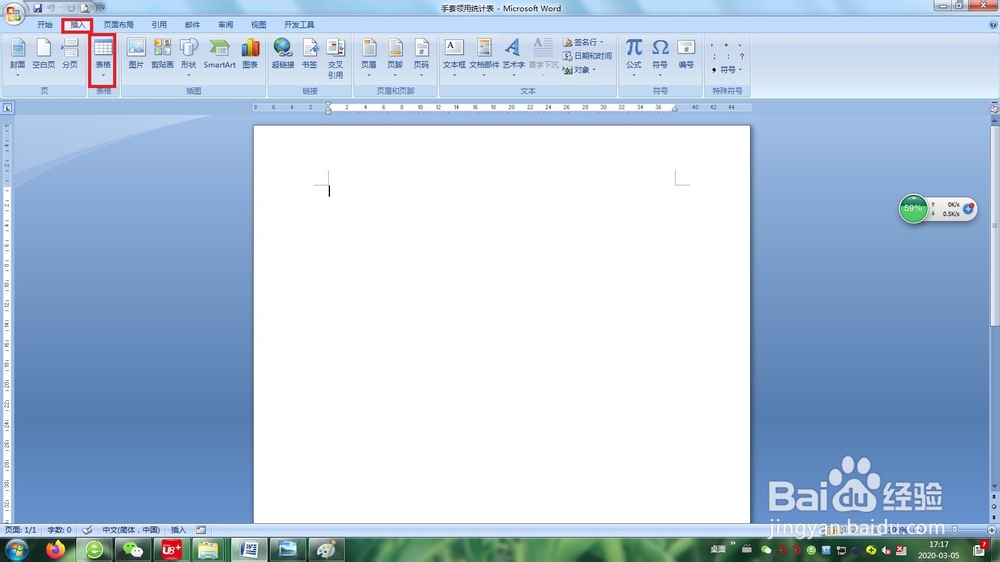Click the proofing check icon in status bar
Image resolution: width=1000 pixels, height=562 pixels.
pyautogui.click(x=87, y=530)
